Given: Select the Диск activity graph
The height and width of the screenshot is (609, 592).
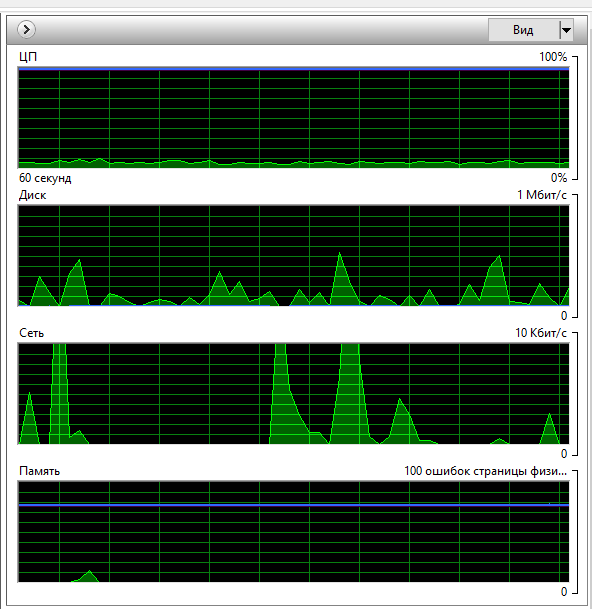Looking at the screenshot, I should 294,256.
